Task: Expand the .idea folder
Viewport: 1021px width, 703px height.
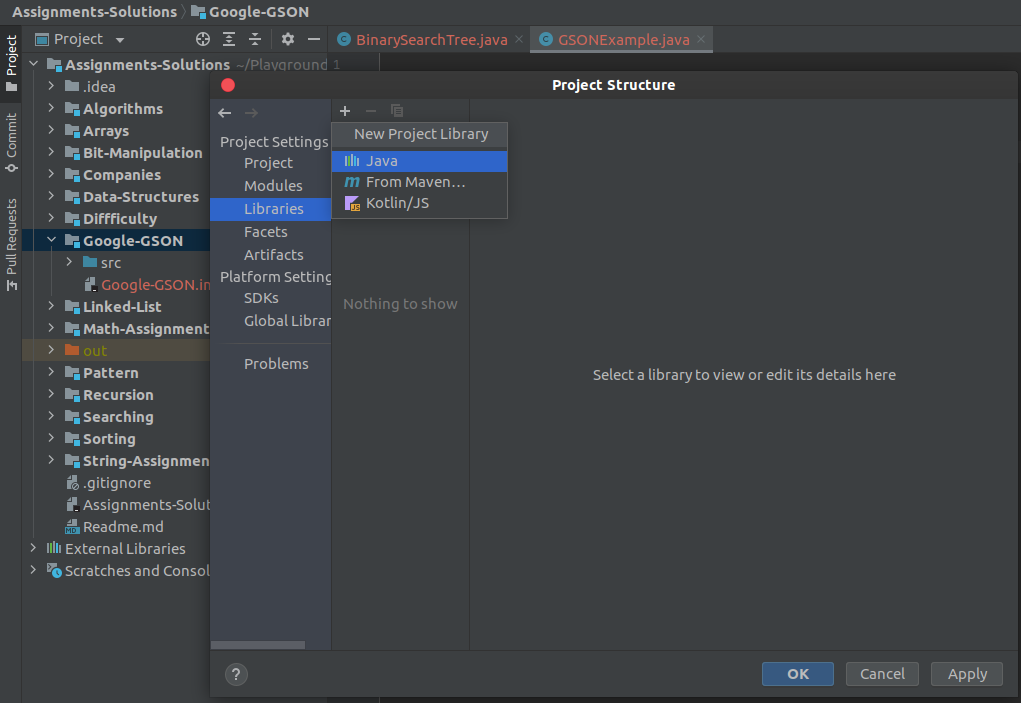Action: click(x=51, y=86)
